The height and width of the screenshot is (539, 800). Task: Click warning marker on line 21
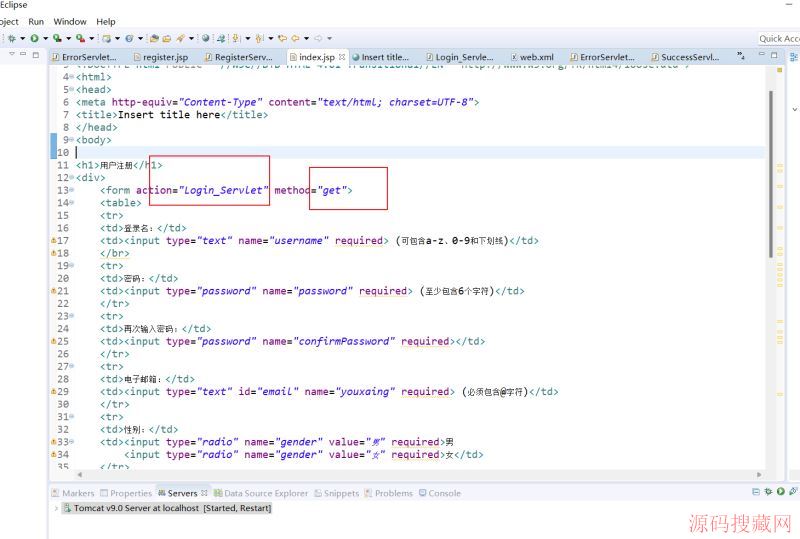click(54, 290)
